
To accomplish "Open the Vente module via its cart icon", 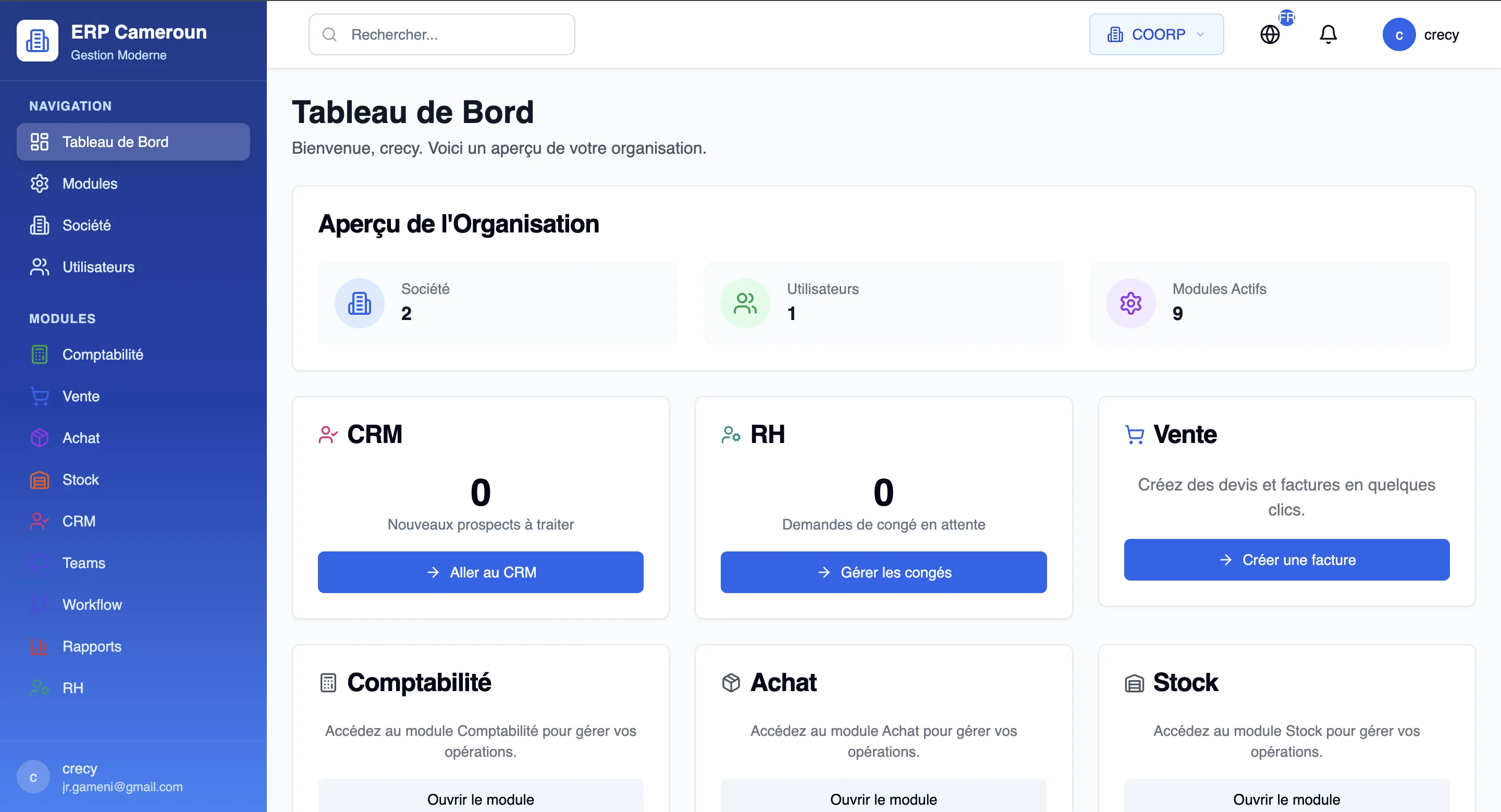I will click(39, 396).
